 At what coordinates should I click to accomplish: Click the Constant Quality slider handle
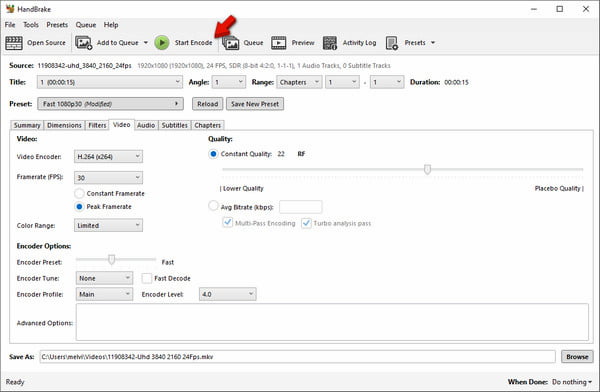(x=427, y=169)
